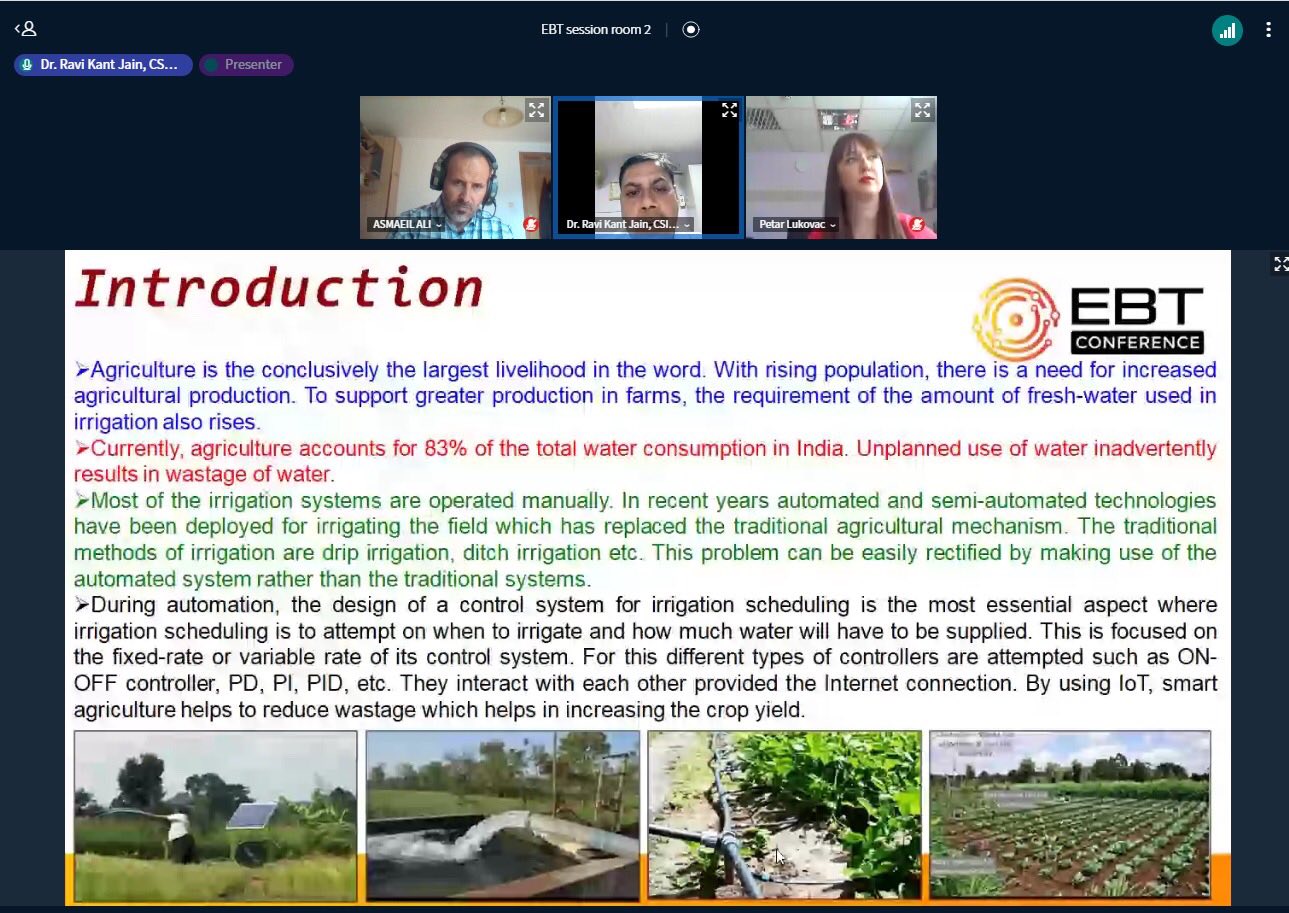Open Dr. Ravi Kant Jain name dropdown
Viewport: 1289px width, 913px height.
(627, 225)
